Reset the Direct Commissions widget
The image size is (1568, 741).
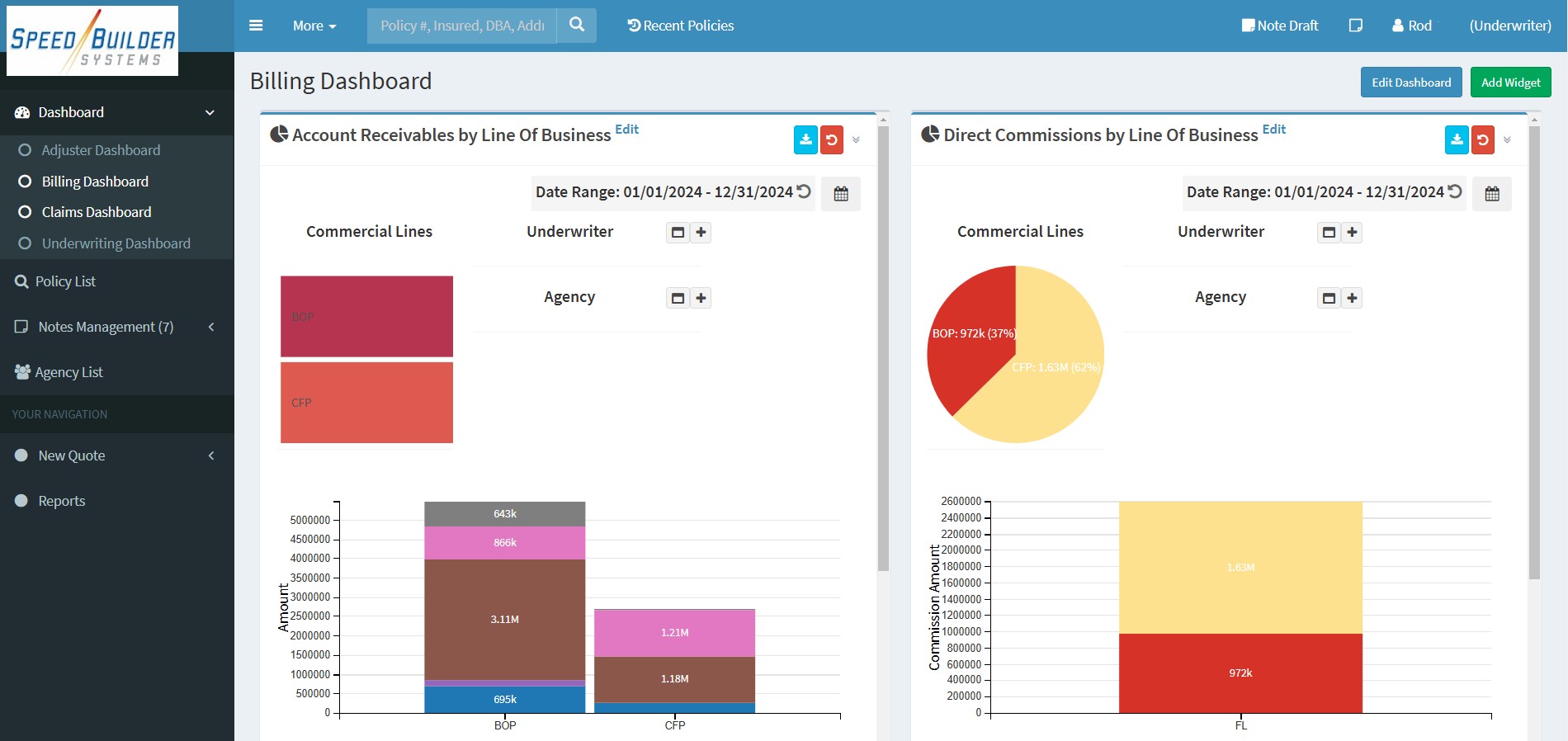(x=1483, y=140)
